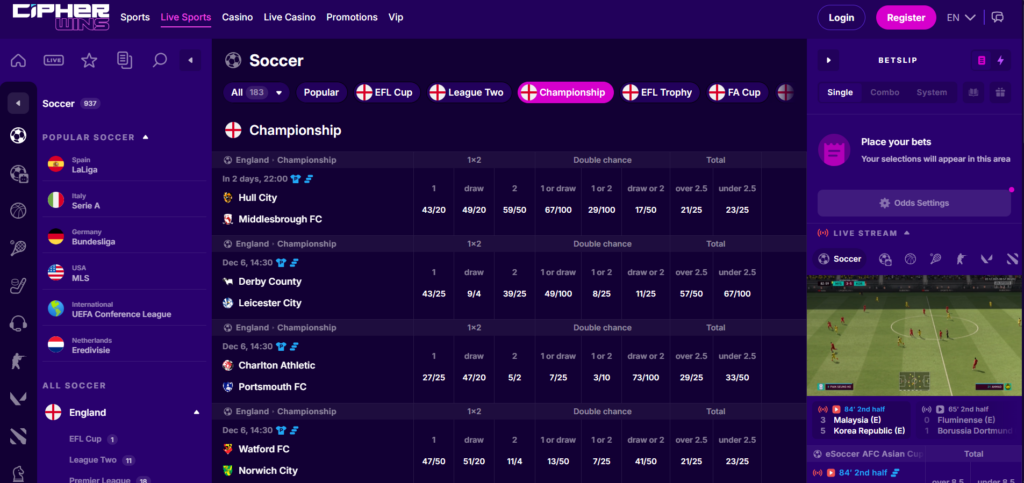The width and height of the screenshot is (1024, 483).
Task: Select the soccer ball sport icon
Action: 18,136
